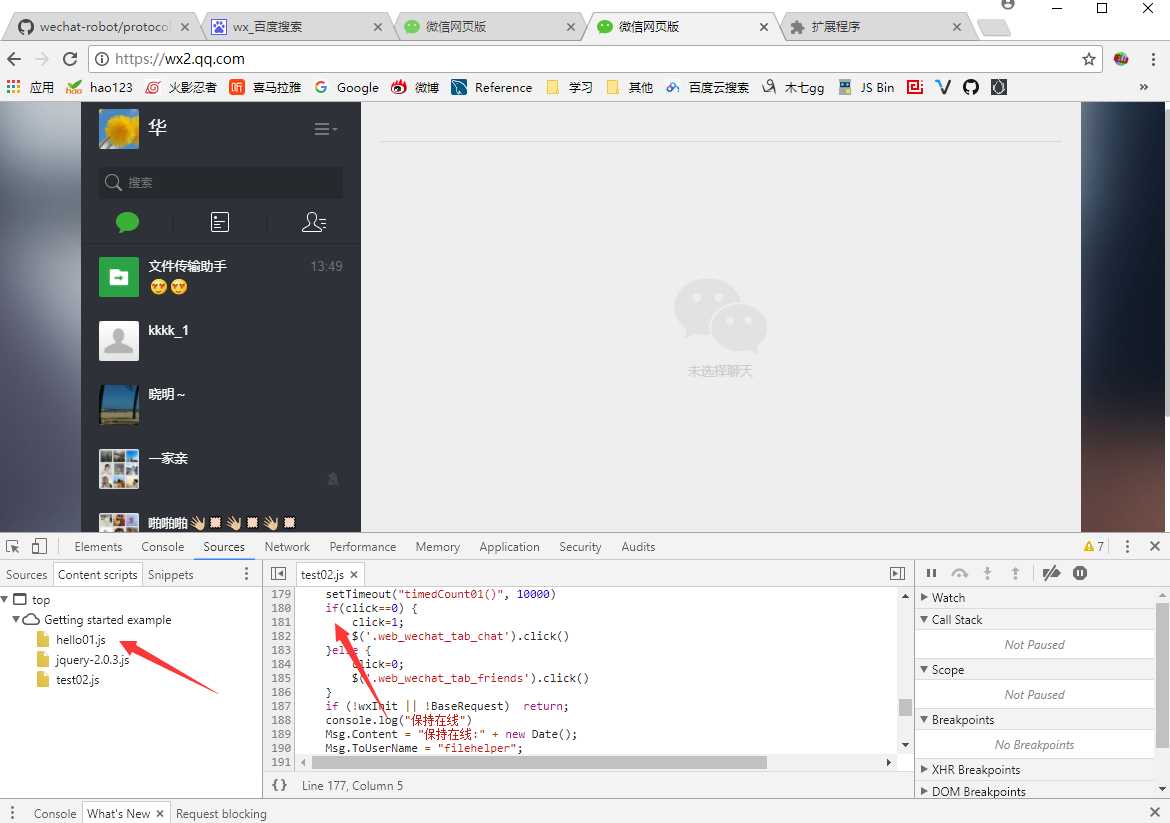Image resolution: width=1170 pixels, height=823 pixels.
Task: Open hello01.js in the file tree
Action: click(81, 639)
